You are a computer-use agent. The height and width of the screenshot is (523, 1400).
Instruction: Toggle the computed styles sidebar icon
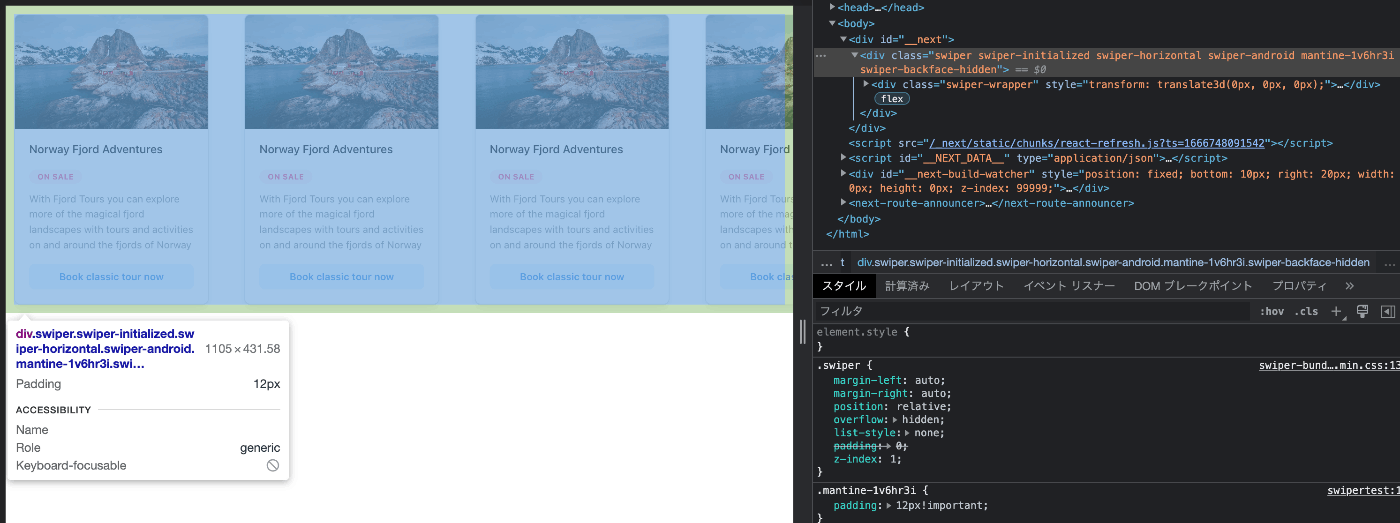tap(1387, 311)
